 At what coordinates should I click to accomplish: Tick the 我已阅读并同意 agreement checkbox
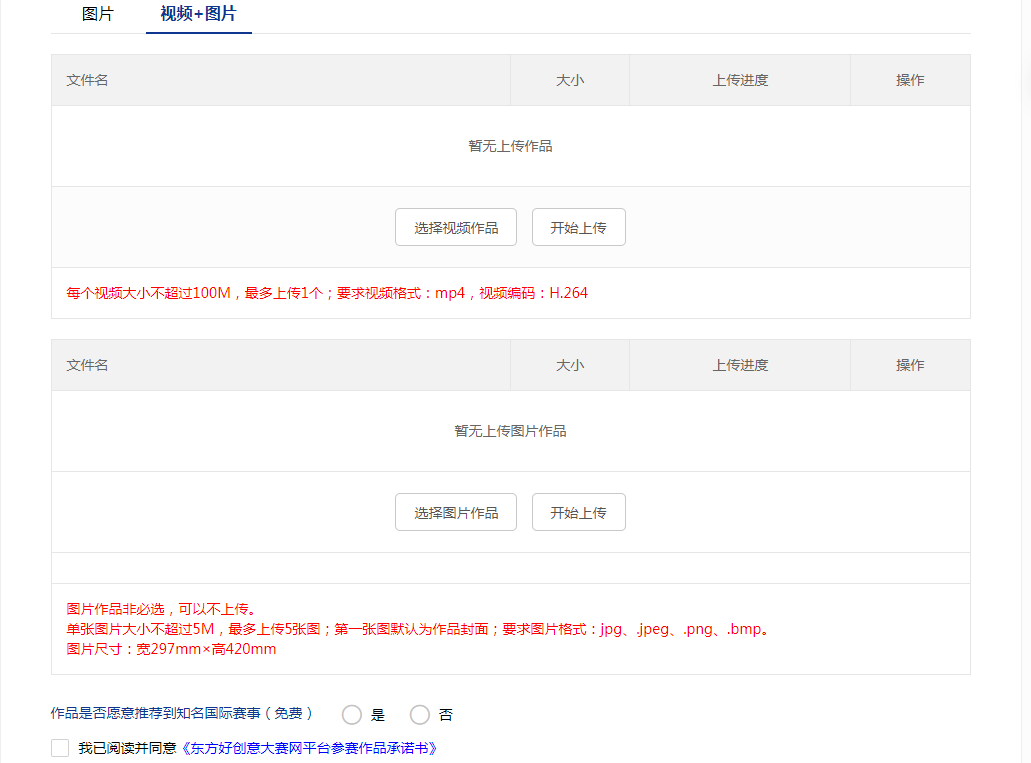pos(60,748)
